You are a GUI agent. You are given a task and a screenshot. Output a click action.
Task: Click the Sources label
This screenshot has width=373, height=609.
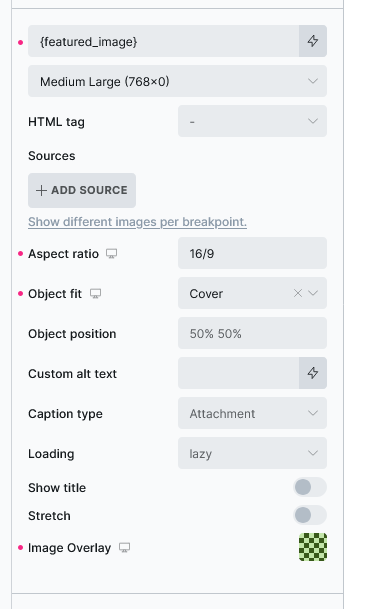pyautogui.click(x=52, y=156)
